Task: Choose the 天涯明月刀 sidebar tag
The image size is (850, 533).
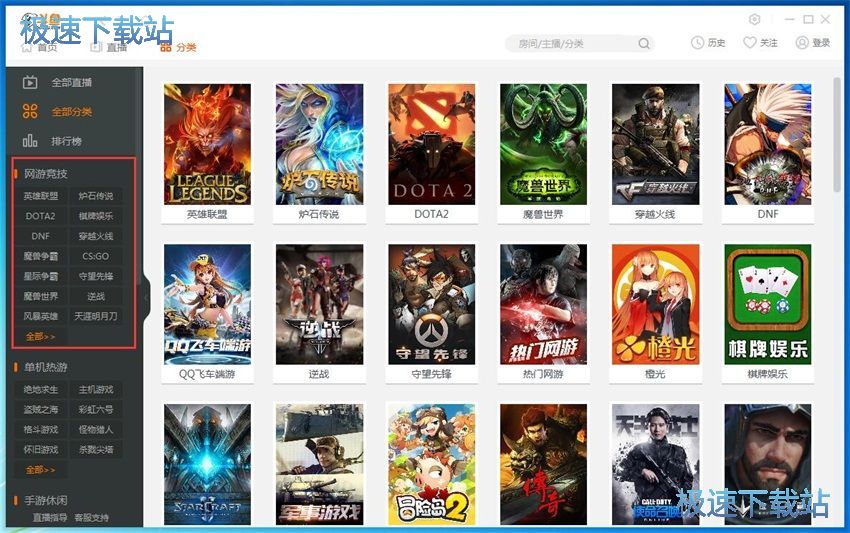Action: click(96, 316)
